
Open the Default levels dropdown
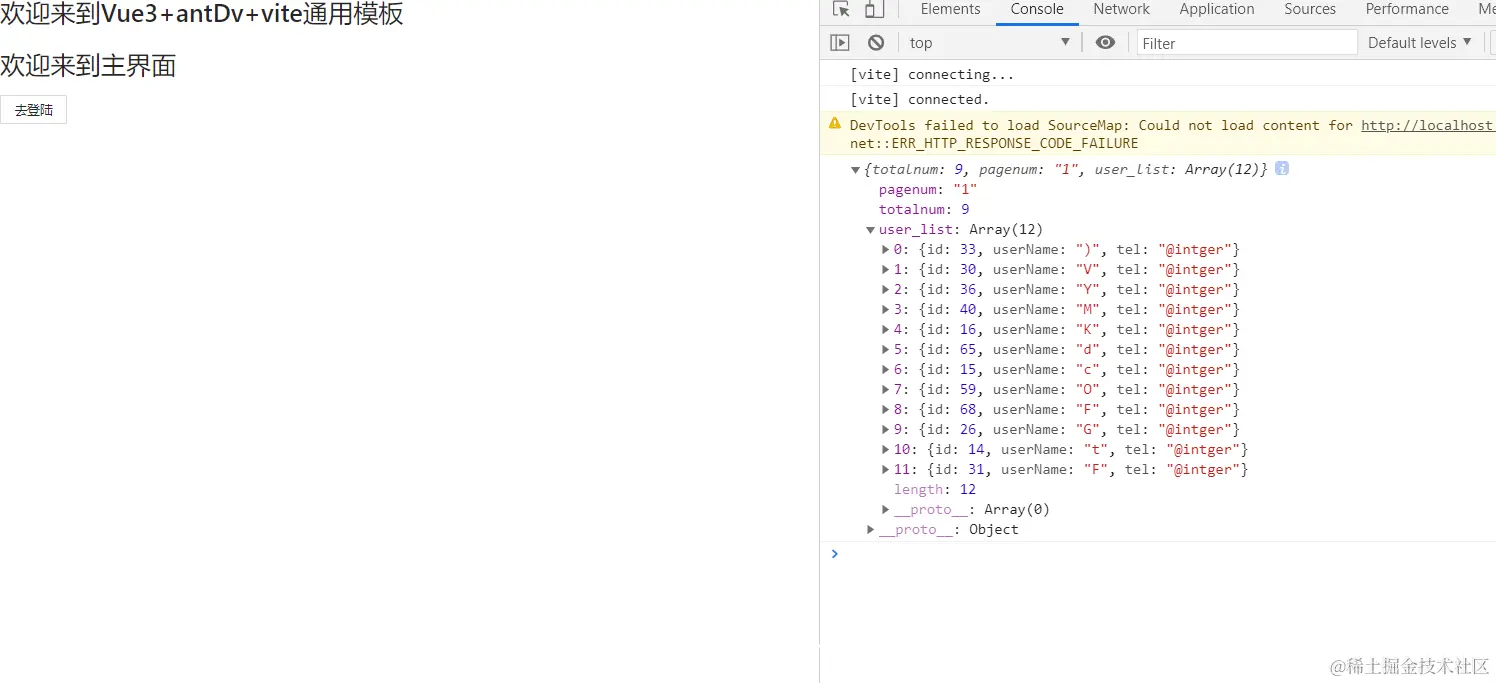pyautogui.click(x=1420, y=42)
